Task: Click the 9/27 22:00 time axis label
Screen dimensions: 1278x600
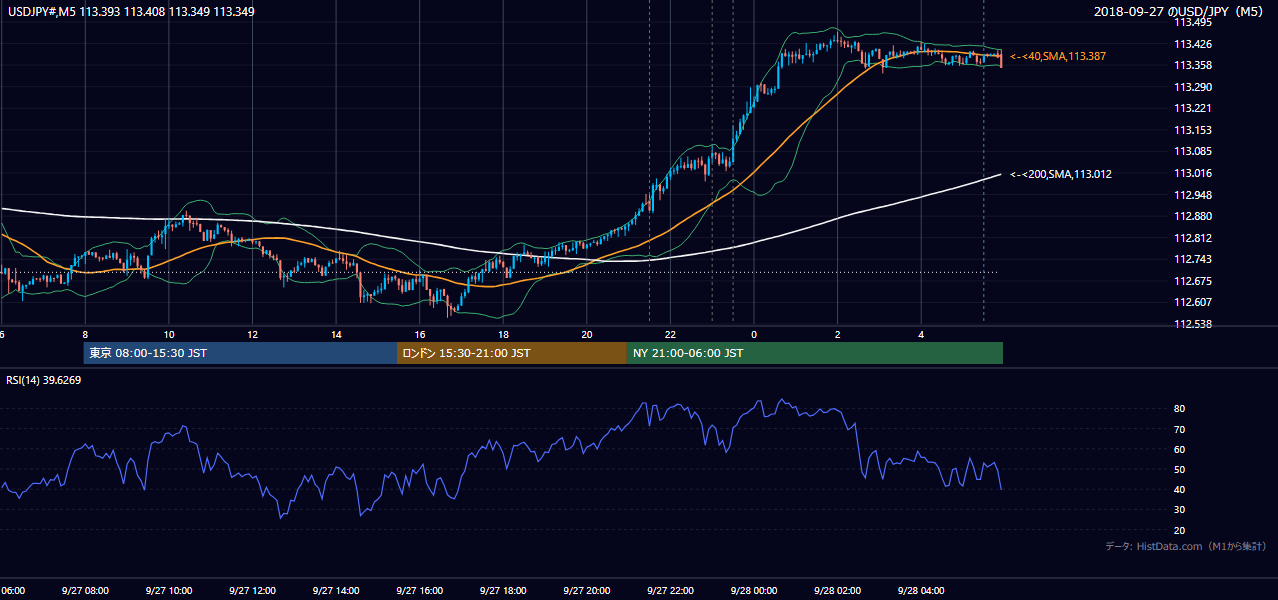Action: coord(670,591)
